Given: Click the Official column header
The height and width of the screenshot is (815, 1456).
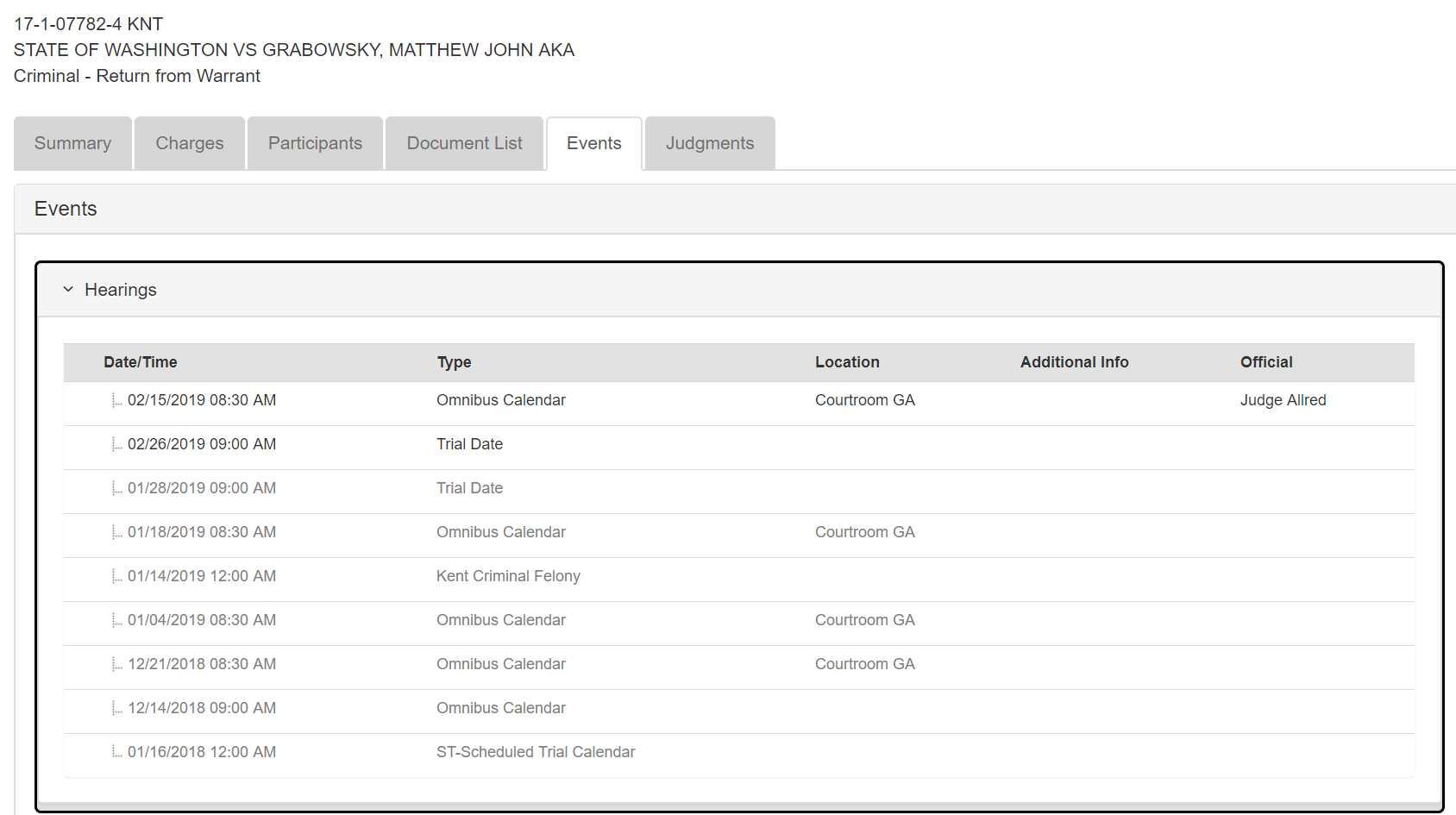Looking at the screenshot, I should coord(1266,362).
